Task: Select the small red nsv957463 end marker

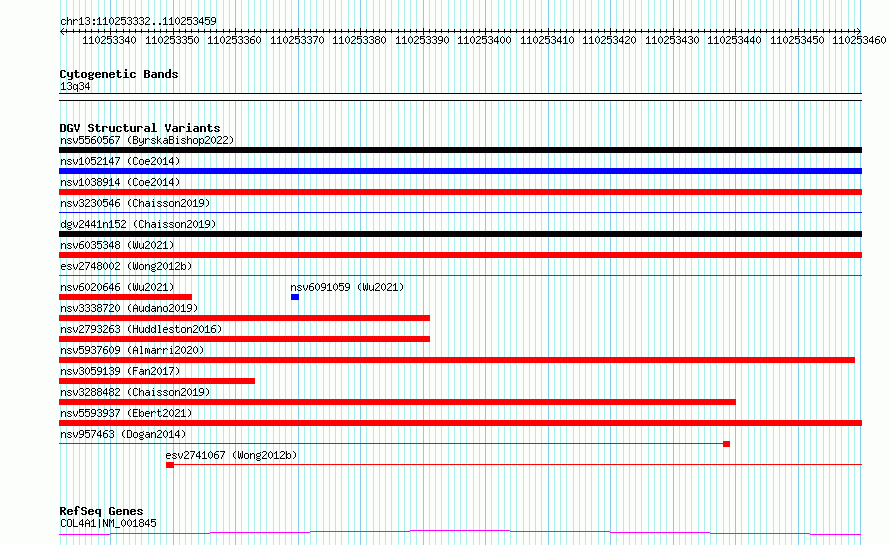Action: coord(727,444)
